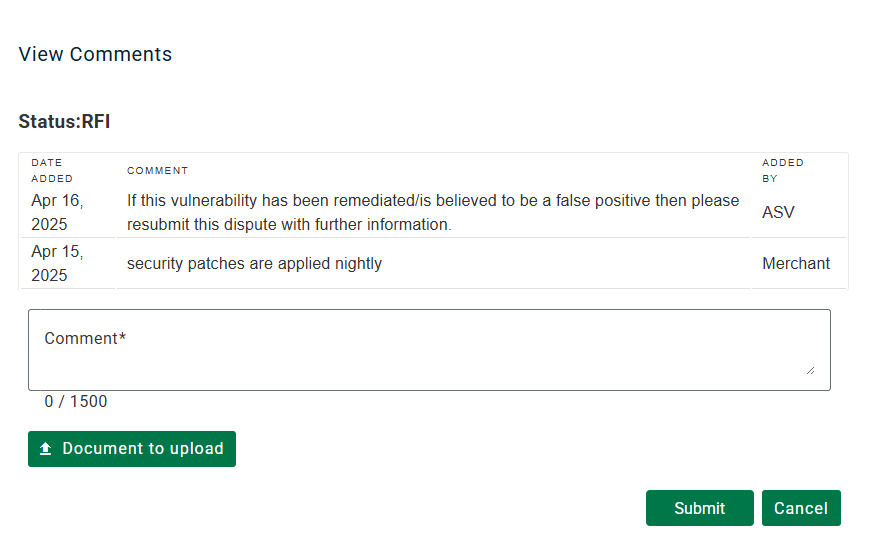This screenshot has width=872, height=555.
Task: Click the required asterisk beside Comment
Action: click(123, 337)
